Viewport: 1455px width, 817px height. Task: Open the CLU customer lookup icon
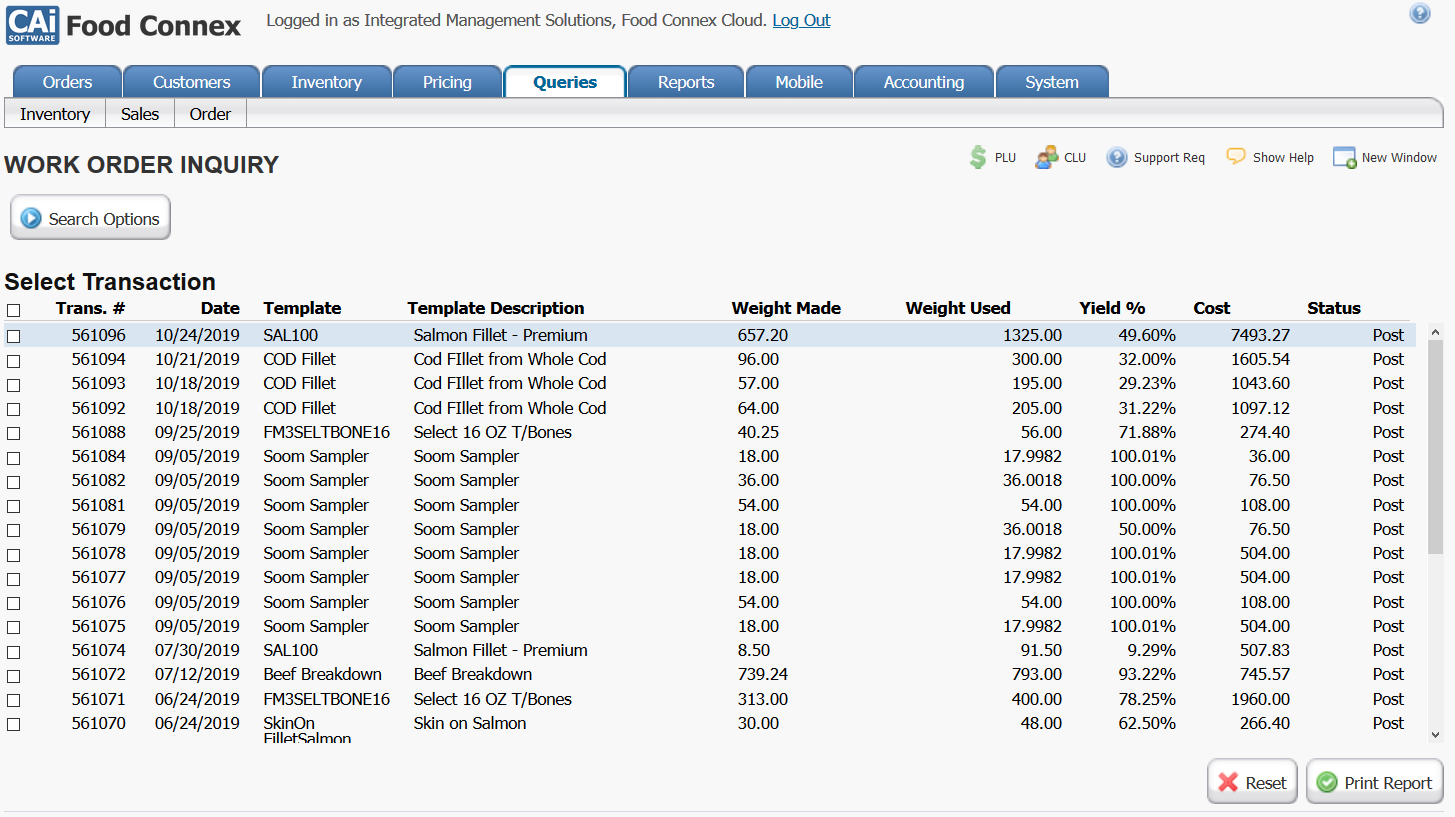1046,157
